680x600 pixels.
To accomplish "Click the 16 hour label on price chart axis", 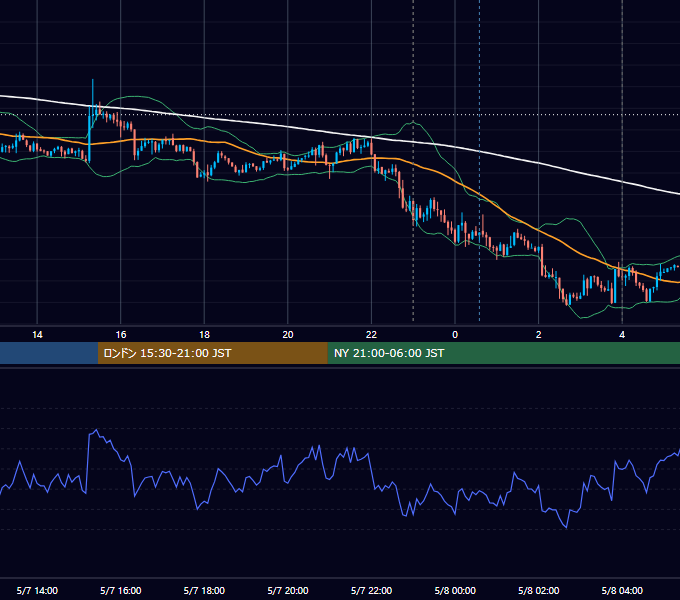I will click(121, 335).
